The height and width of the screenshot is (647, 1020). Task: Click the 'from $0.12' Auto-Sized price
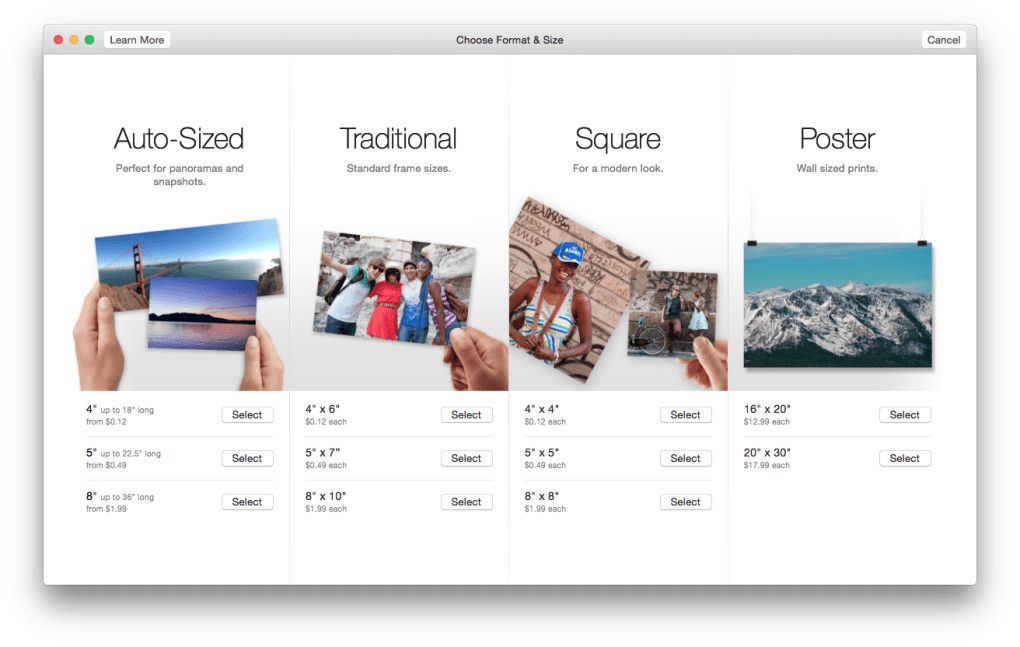pyautogui.click(x=106, y=422)
